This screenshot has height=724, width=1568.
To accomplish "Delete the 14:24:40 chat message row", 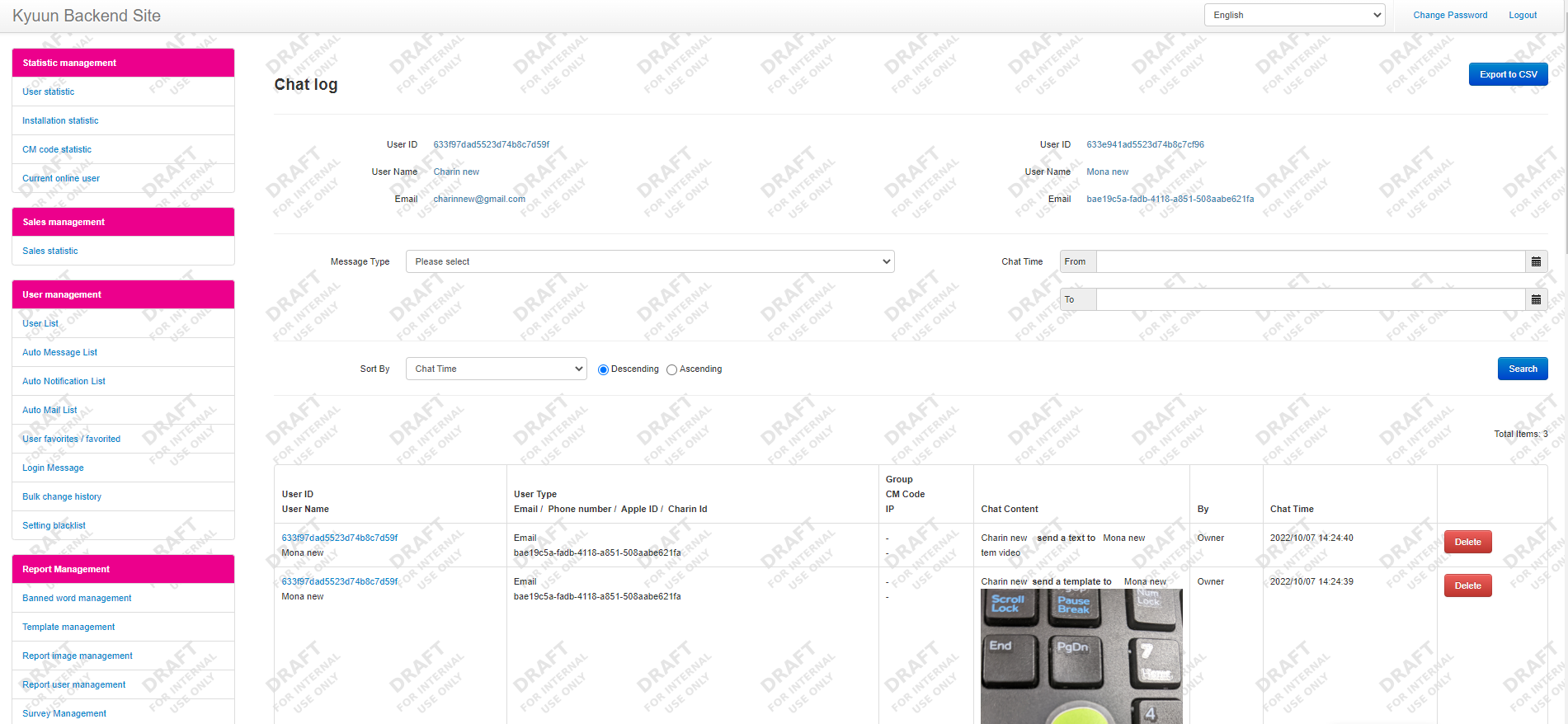I will coord(1467,542).
